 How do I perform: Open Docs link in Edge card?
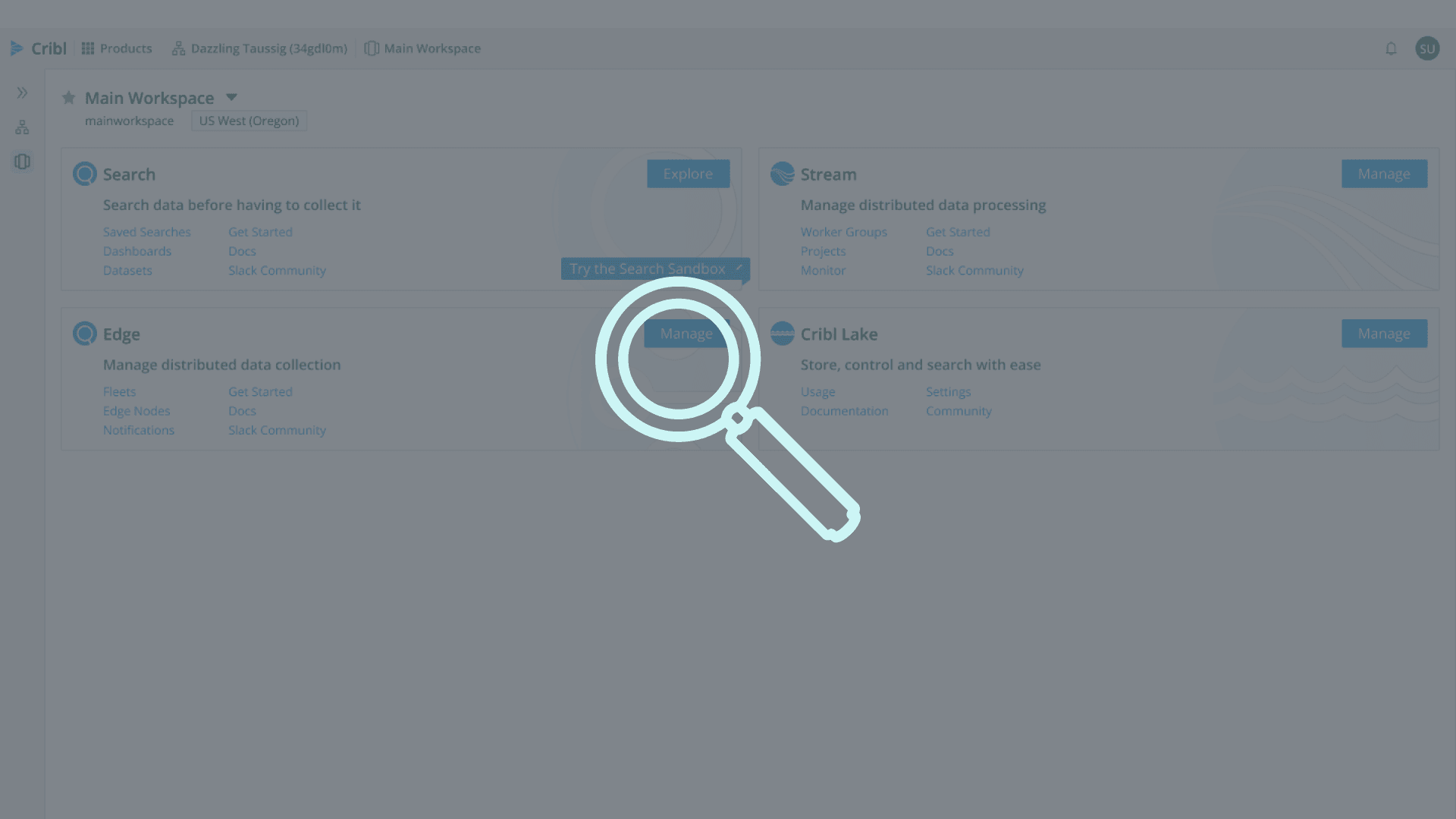tap(242, 411)
